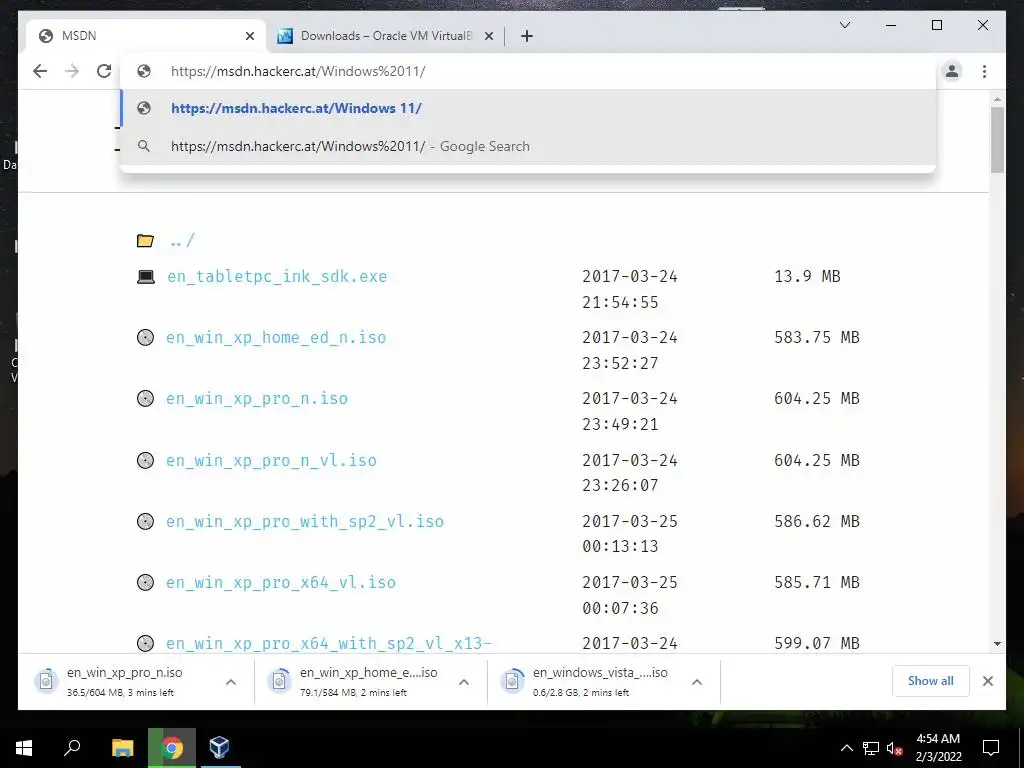1024x768 pixels.
Task: Open en_win_xp_pro_with_sp2_vl.iso link
Action: click(x=304, y=521)
